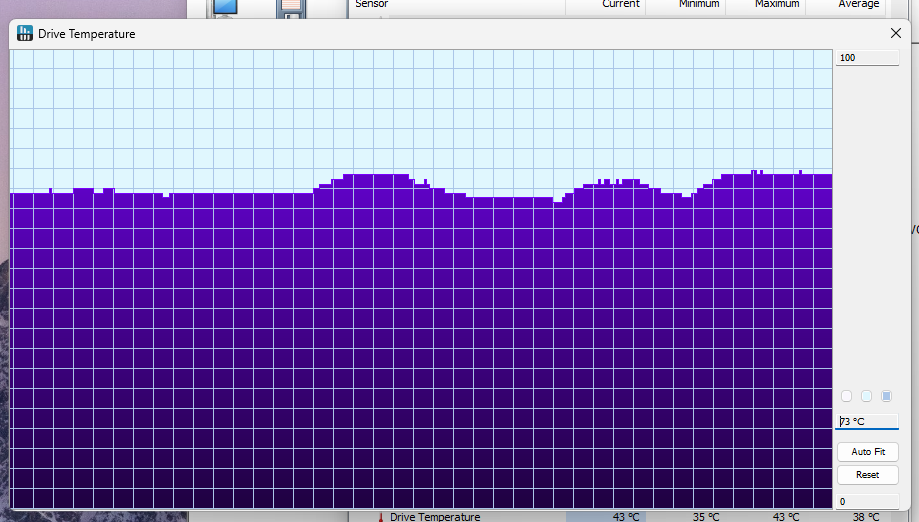Click the graph maximum value field showing 100
The width and height of the screenshot is (919, 522).
pos(867,57)
